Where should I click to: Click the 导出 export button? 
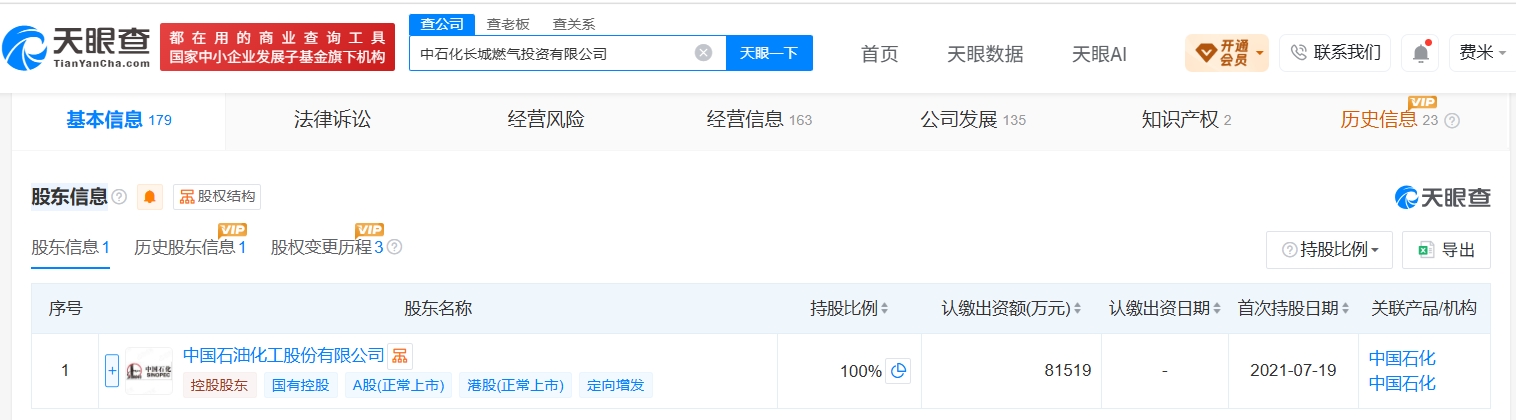pyautogui.click(x=1446, y=250)
